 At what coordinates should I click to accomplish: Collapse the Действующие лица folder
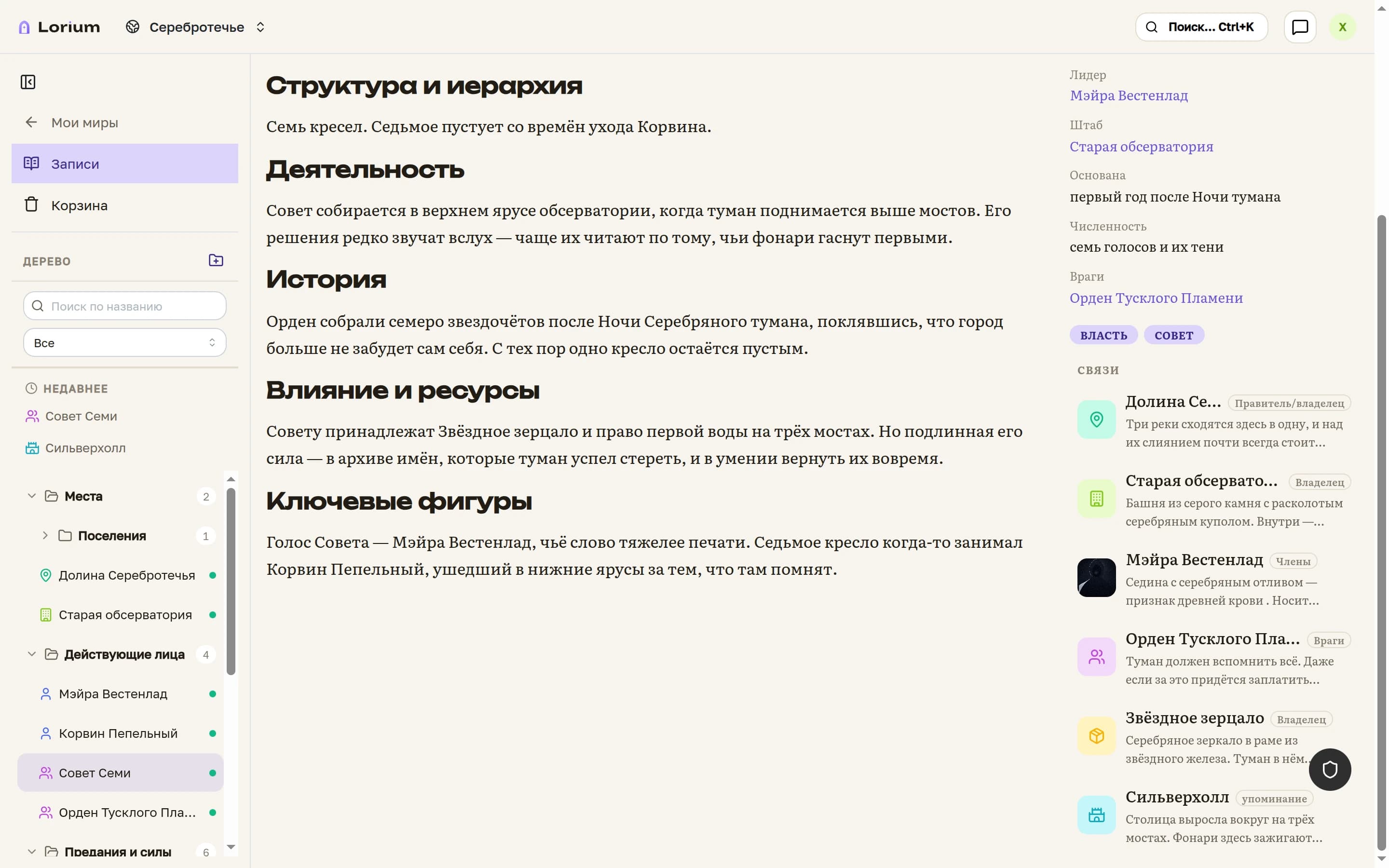(x=32, y=654)
